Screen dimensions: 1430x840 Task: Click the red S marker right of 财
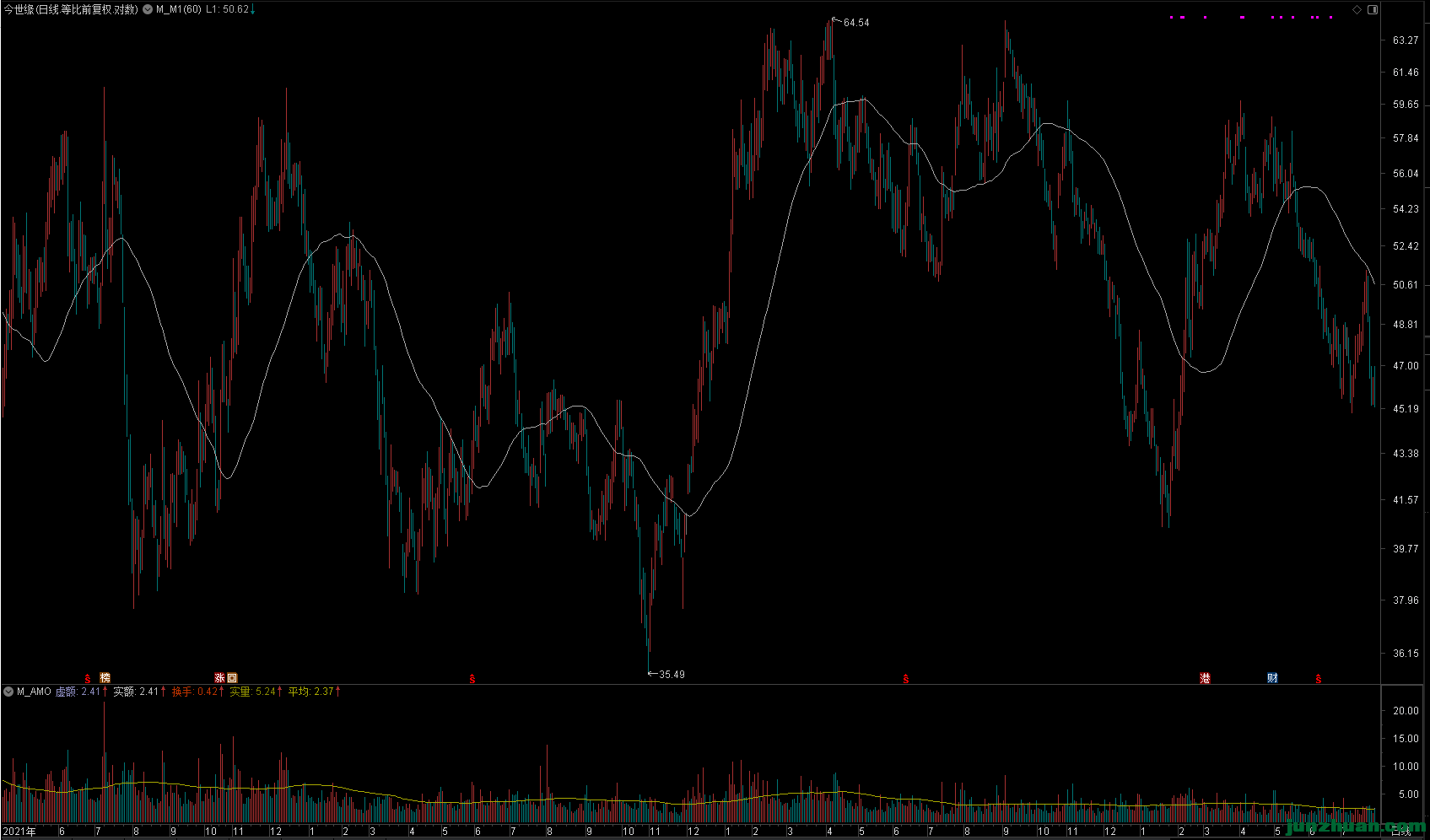pyautogui.click(x=1318, y=678)
